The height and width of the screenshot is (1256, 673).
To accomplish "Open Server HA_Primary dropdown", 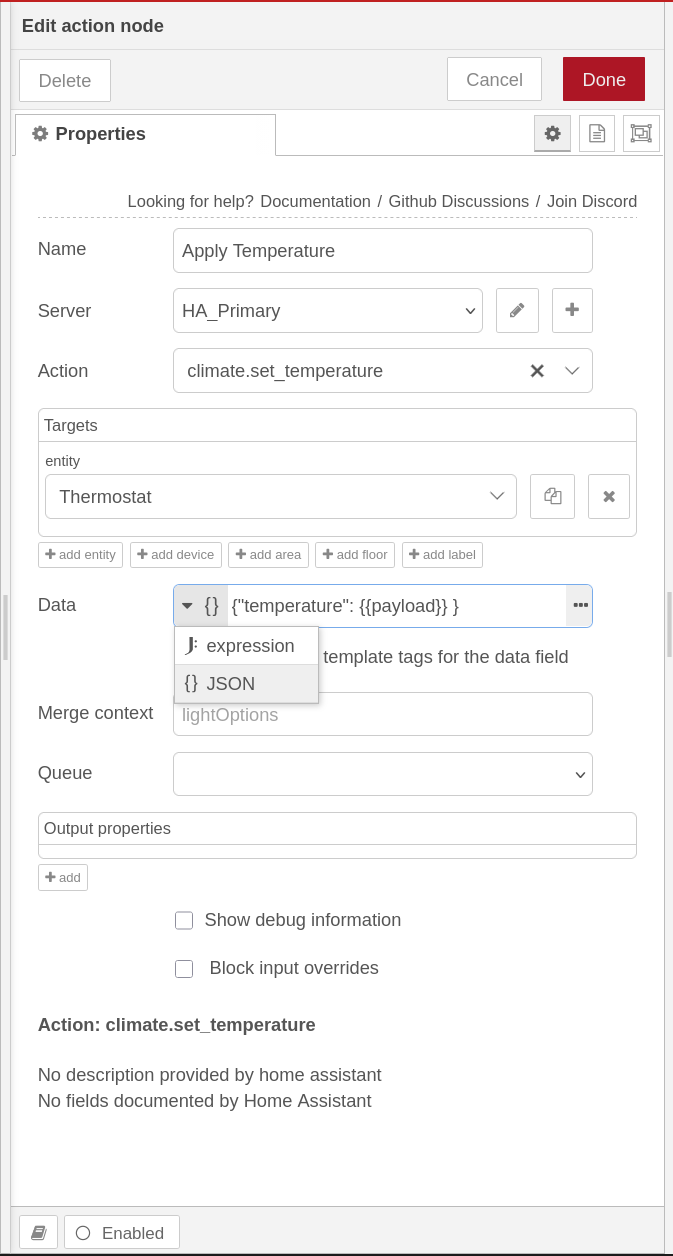I will pyautogui.click(x=328, y=310).
